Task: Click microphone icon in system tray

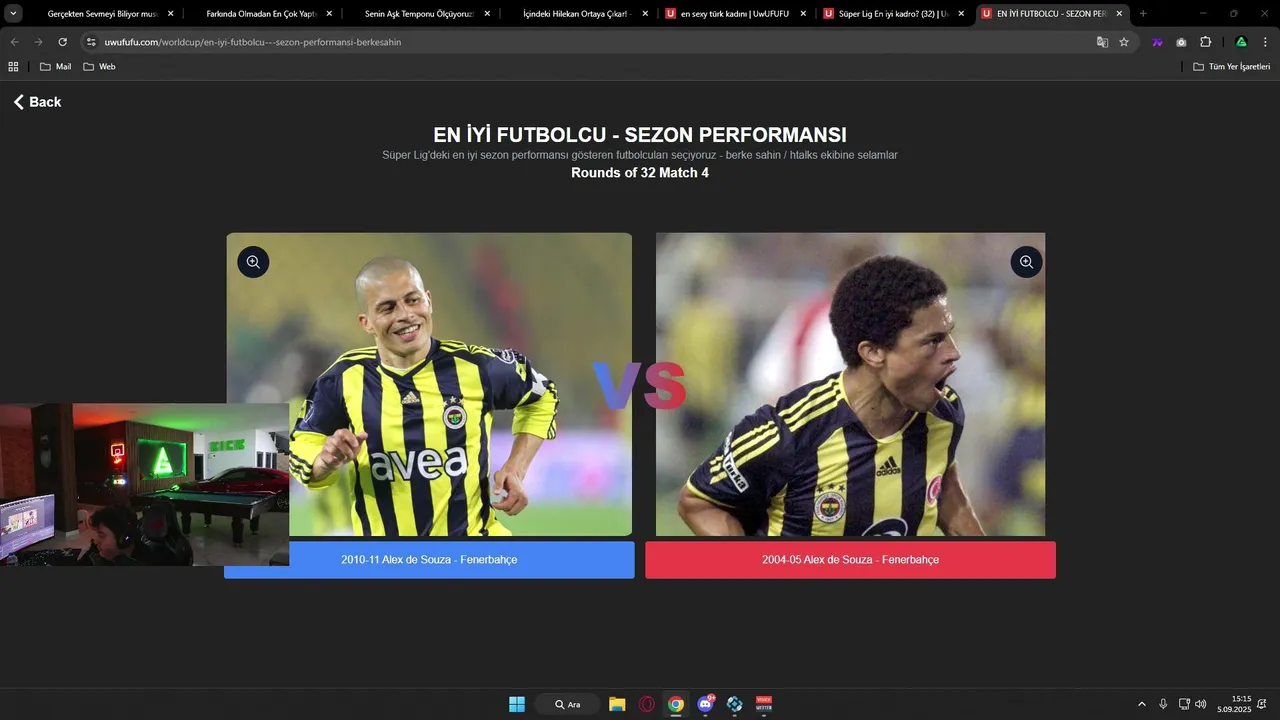Action: [1163, 704]
